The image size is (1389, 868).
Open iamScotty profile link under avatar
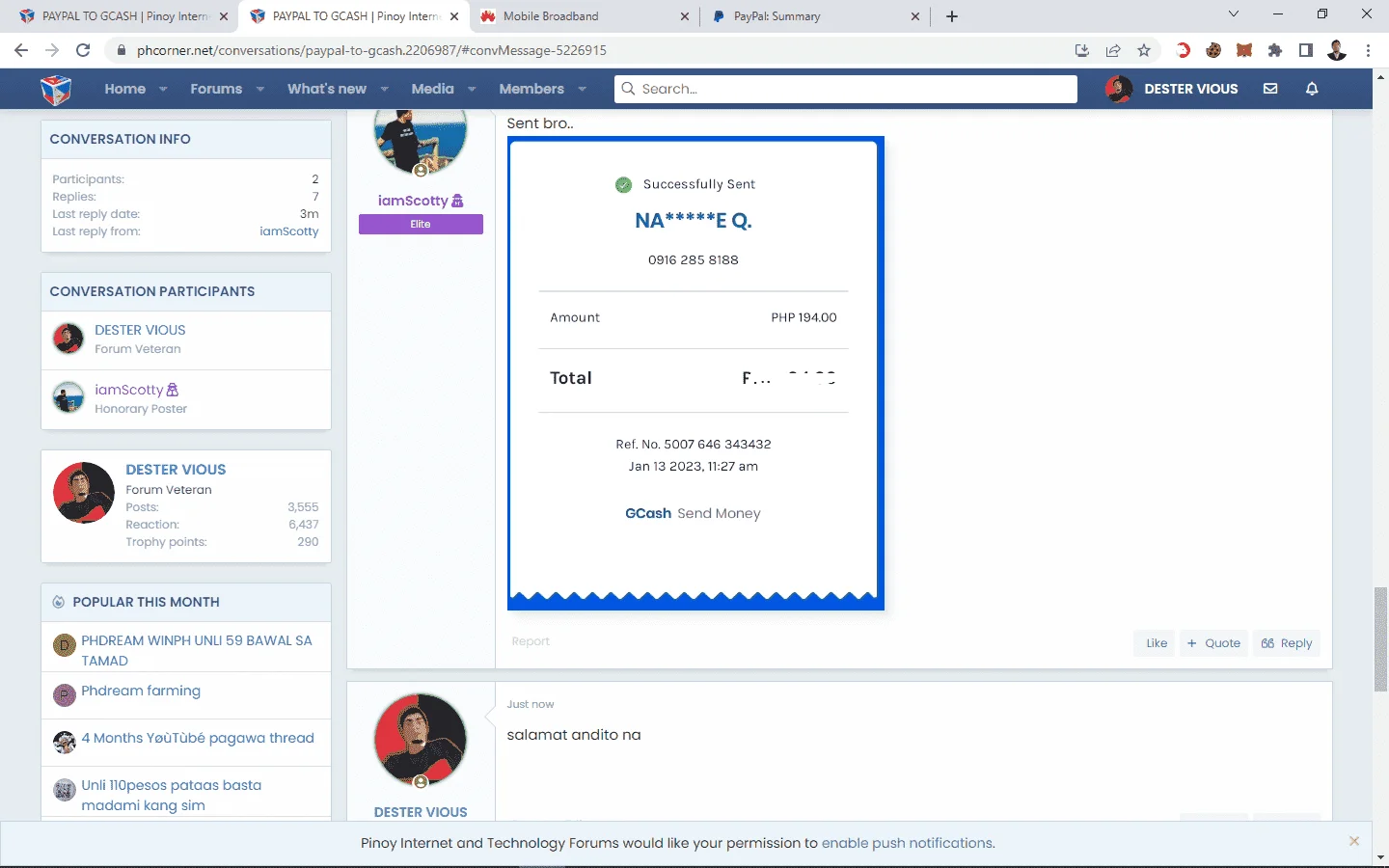point(413,201)
